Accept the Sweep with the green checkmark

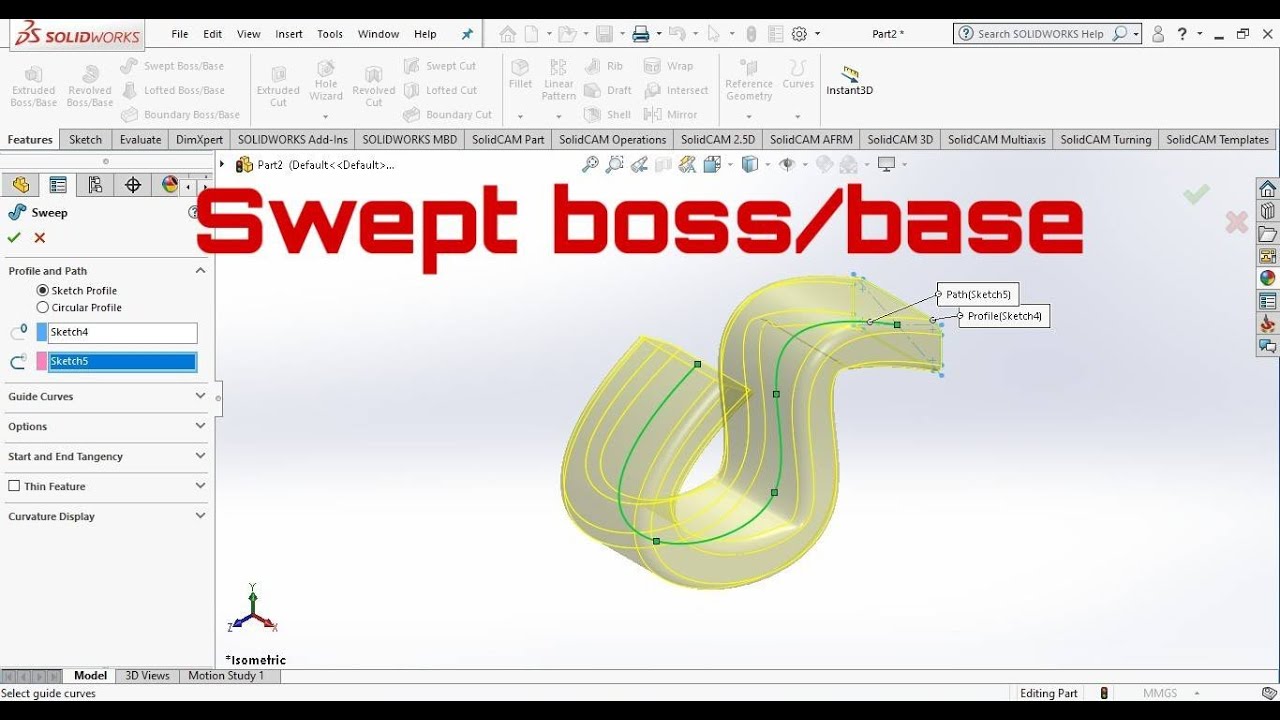(x=14, y=238)
